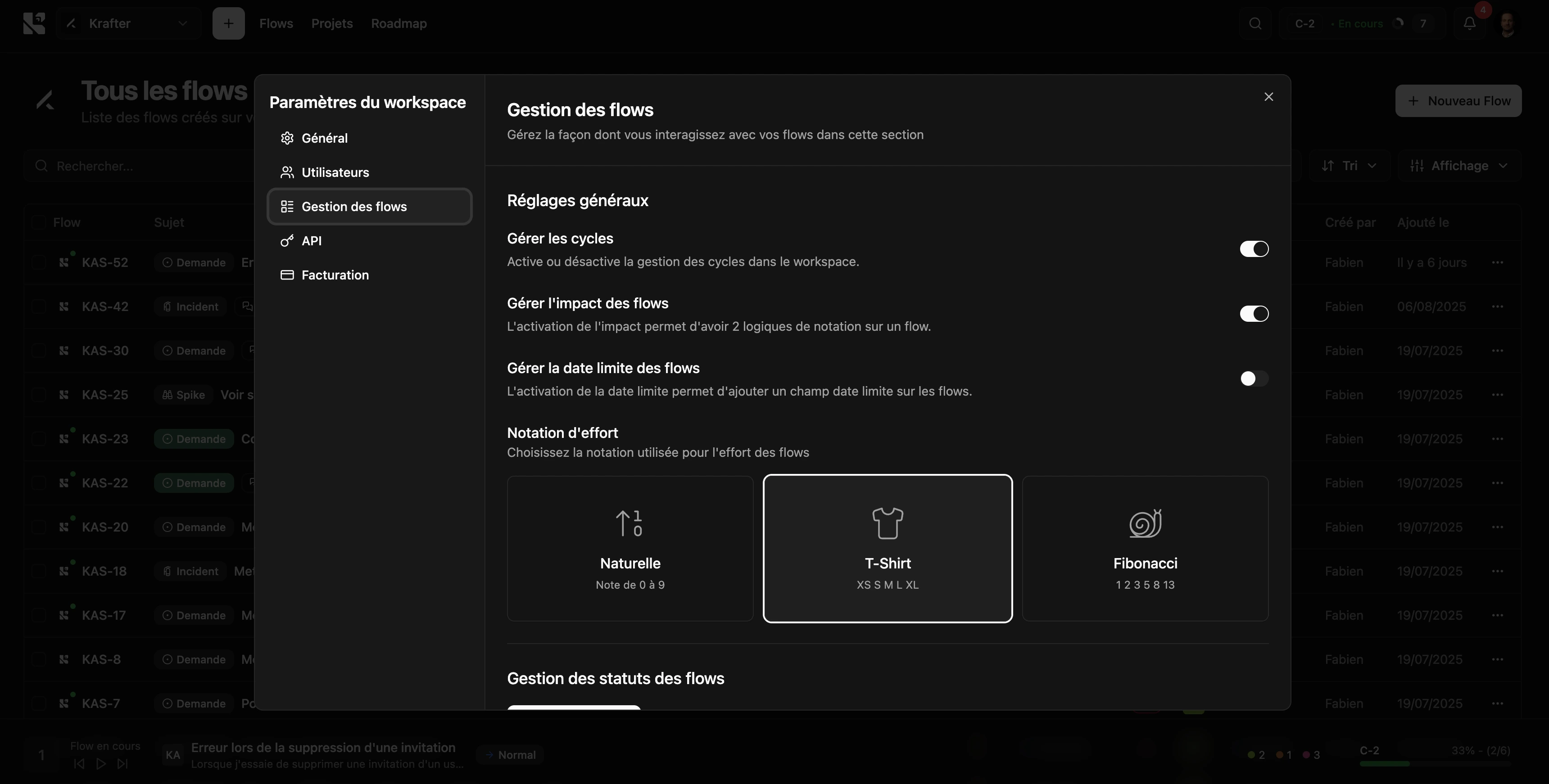1549x784 pixels.
Task: Open more options for KAS-25 row
Action: [x=1497, y=395]
